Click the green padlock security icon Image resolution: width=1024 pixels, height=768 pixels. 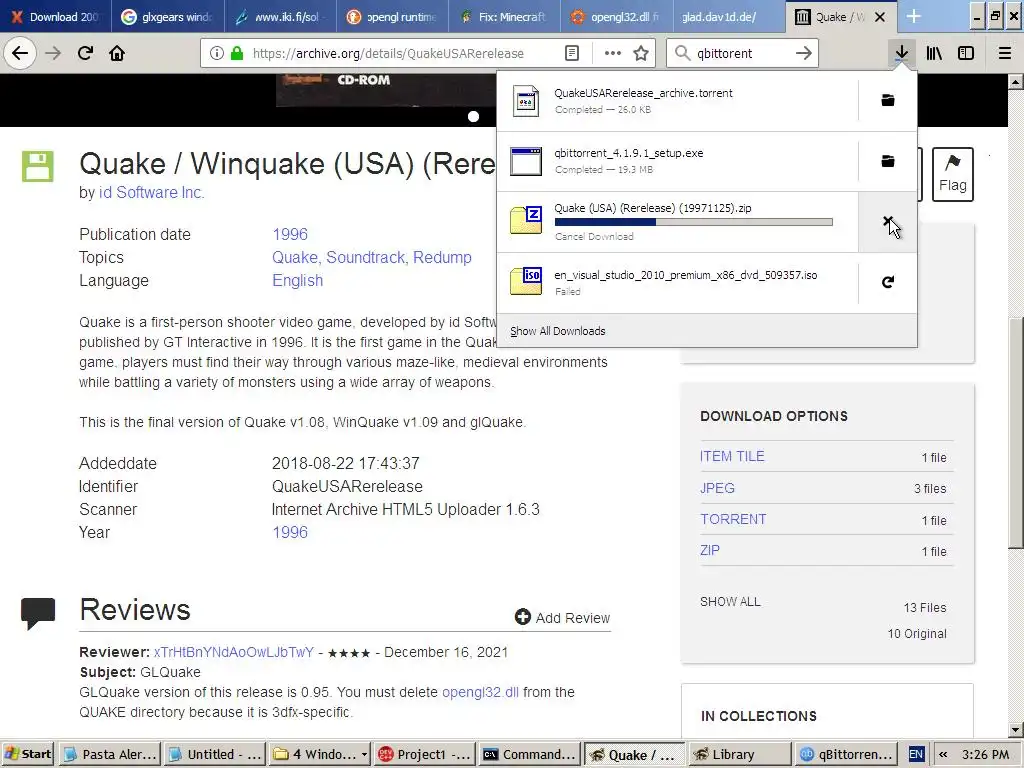(237, 53)
